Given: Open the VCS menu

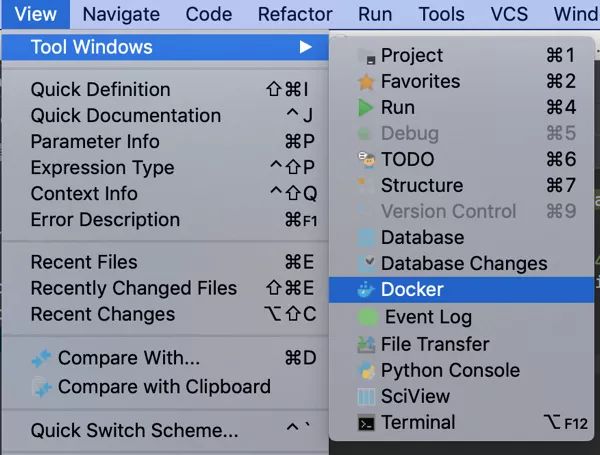Looking at the screenshot, I should click(509, 15).
